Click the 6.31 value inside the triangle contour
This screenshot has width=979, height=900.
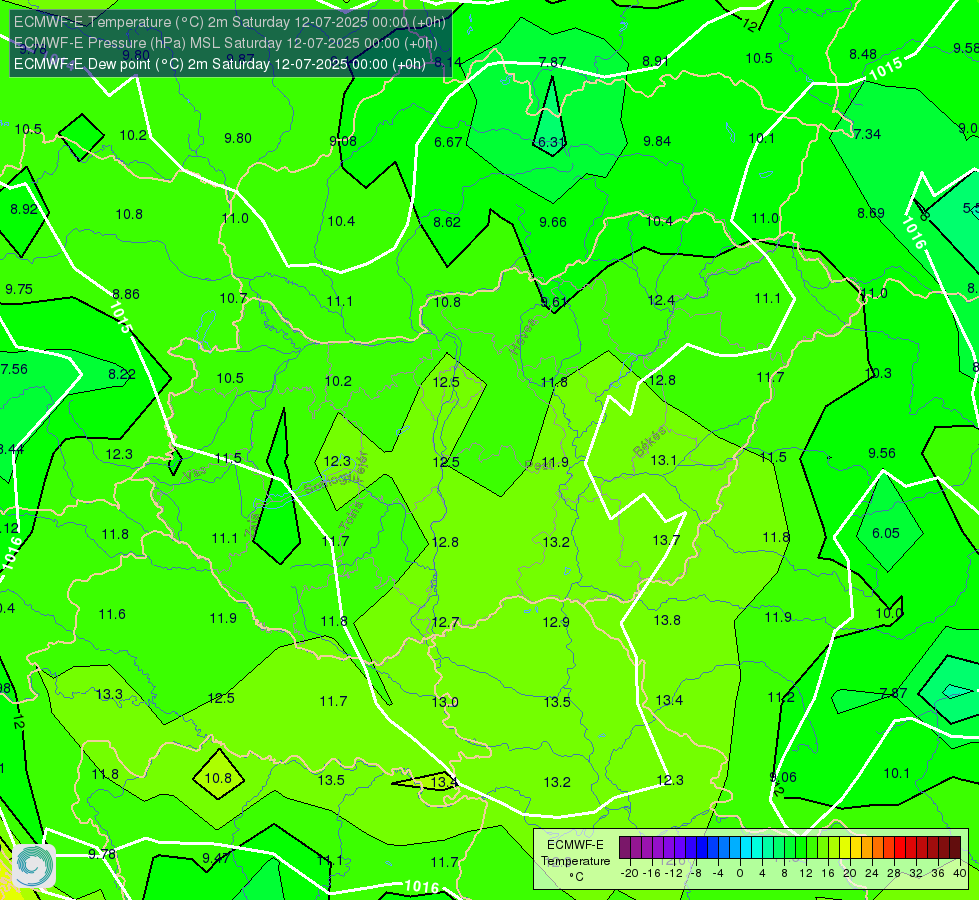click(x=552, y=142)
